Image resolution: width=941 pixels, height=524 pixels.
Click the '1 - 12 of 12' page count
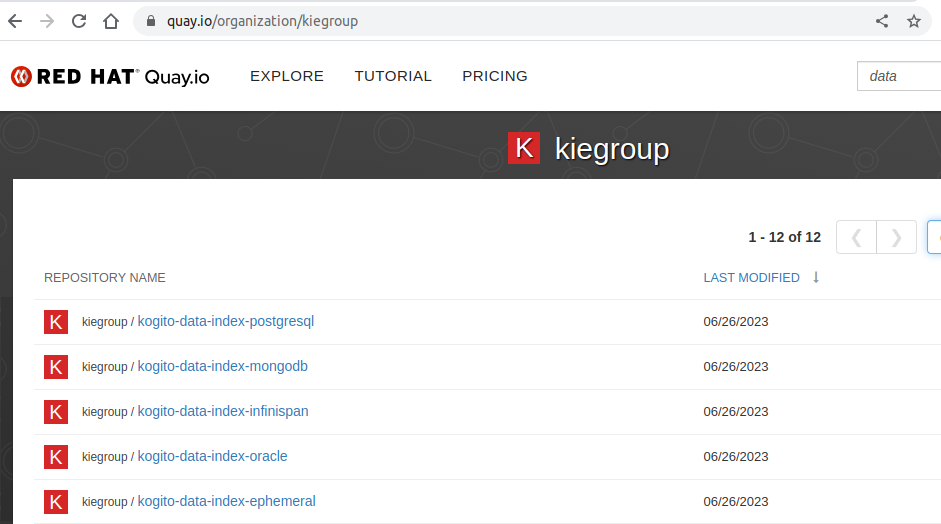point(784,237)
